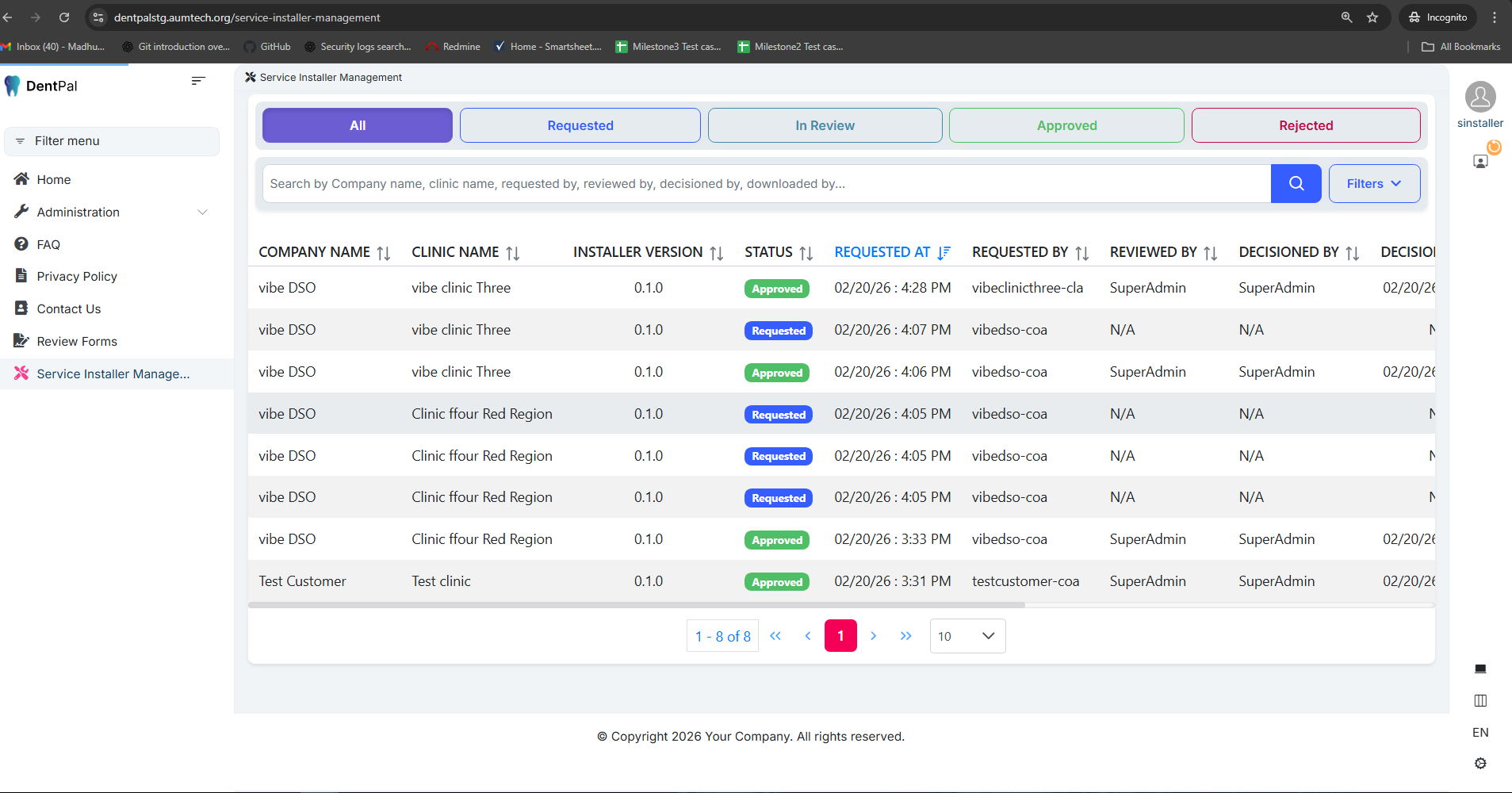Select the Rejected tab
Screen dimensions: 1512x793
[1305, 125]
